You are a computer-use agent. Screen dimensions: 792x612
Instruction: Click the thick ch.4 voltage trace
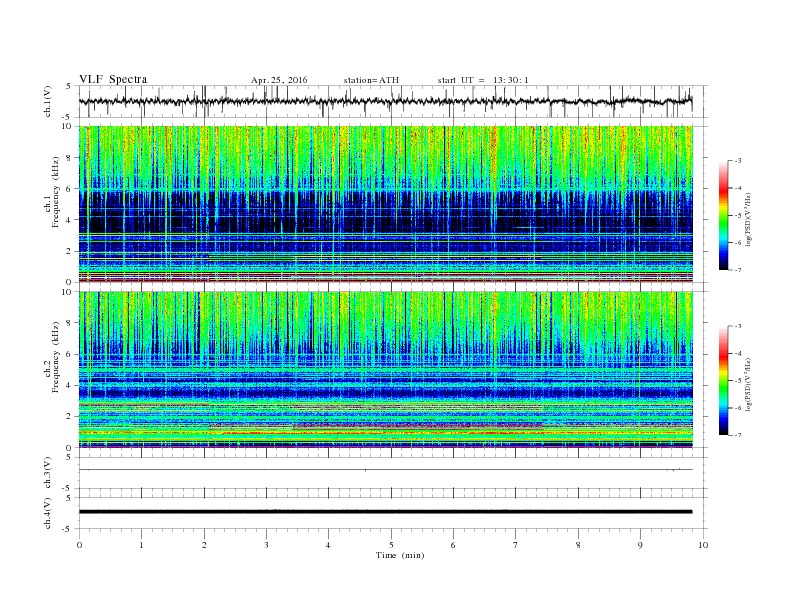(x=385, y=512)
